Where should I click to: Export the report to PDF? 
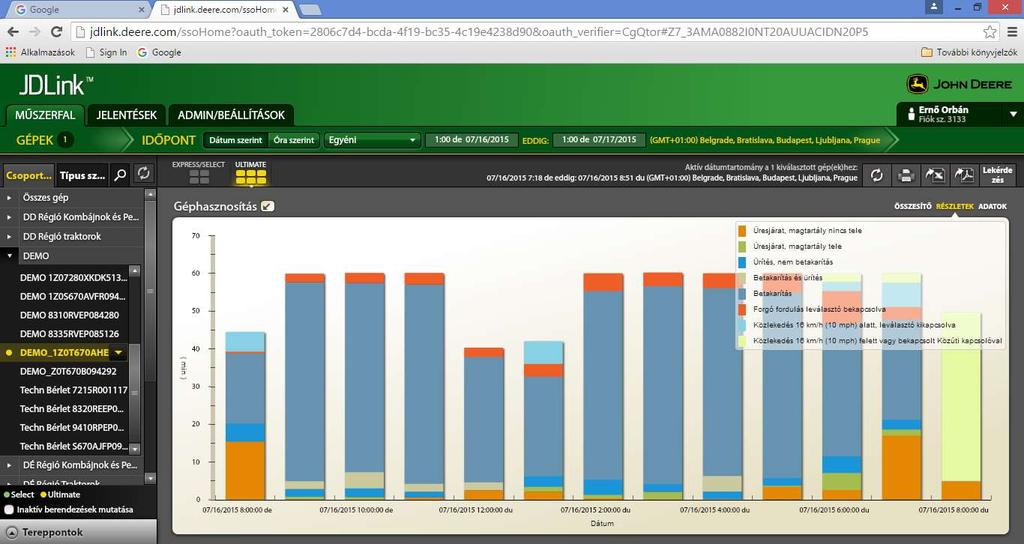(x=964, y=175)
